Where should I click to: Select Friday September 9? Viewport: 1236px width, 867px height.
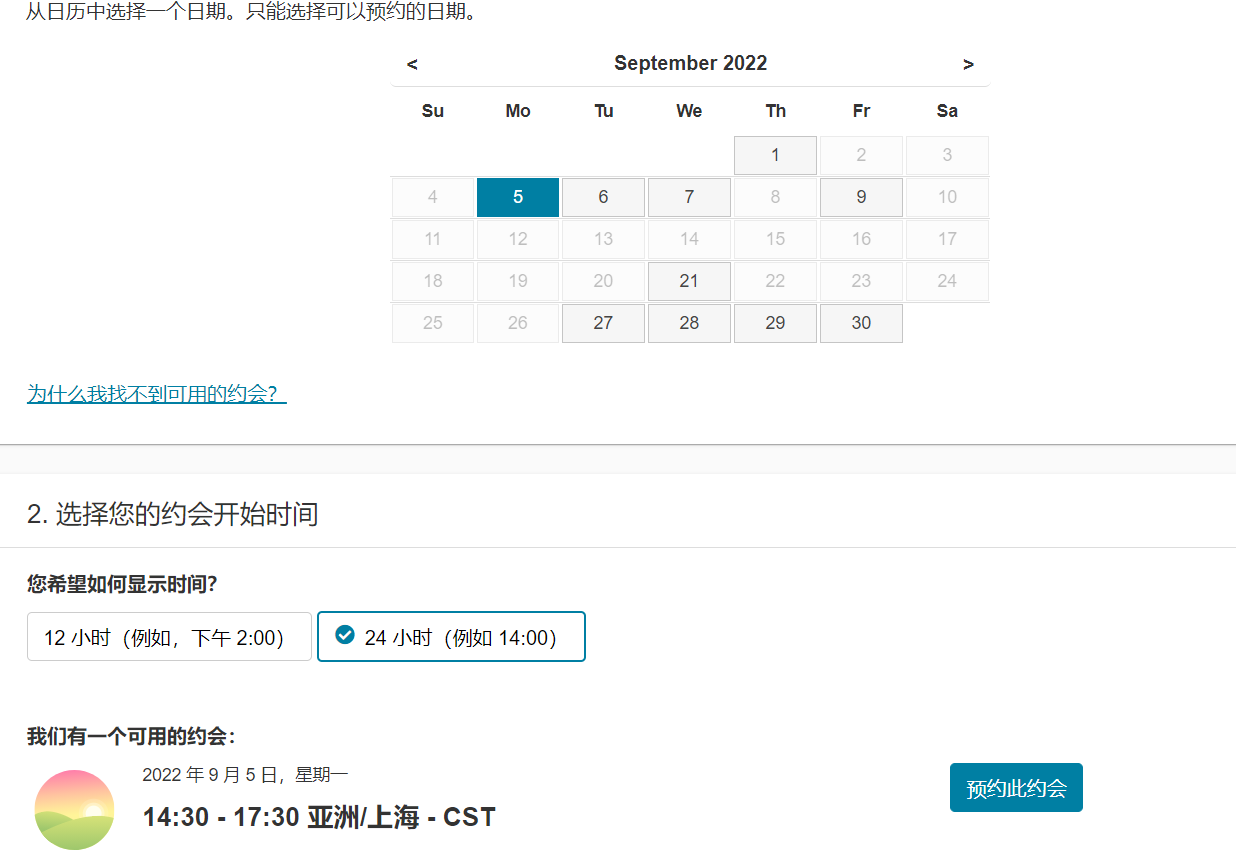click(x=861, y=197)
